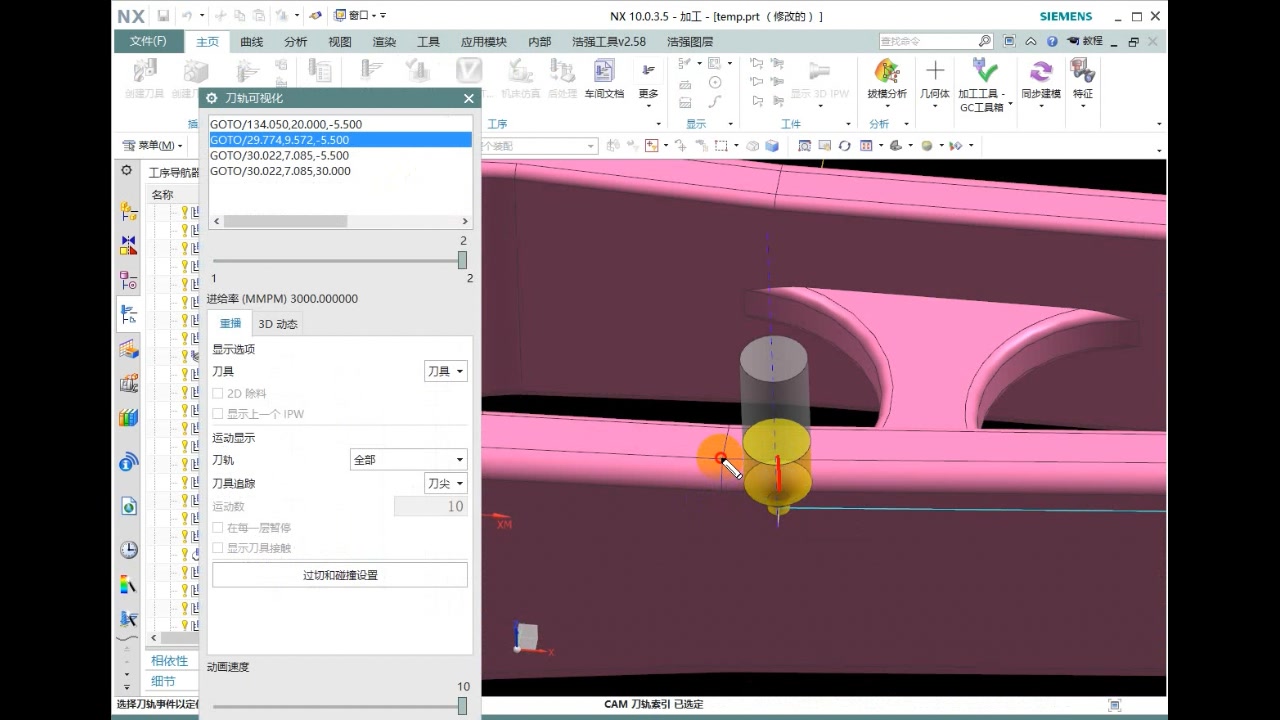Screen dimensions: 1280x720
Task: Switch to the 3D 动态 tab
Action: tap(277, 323)
